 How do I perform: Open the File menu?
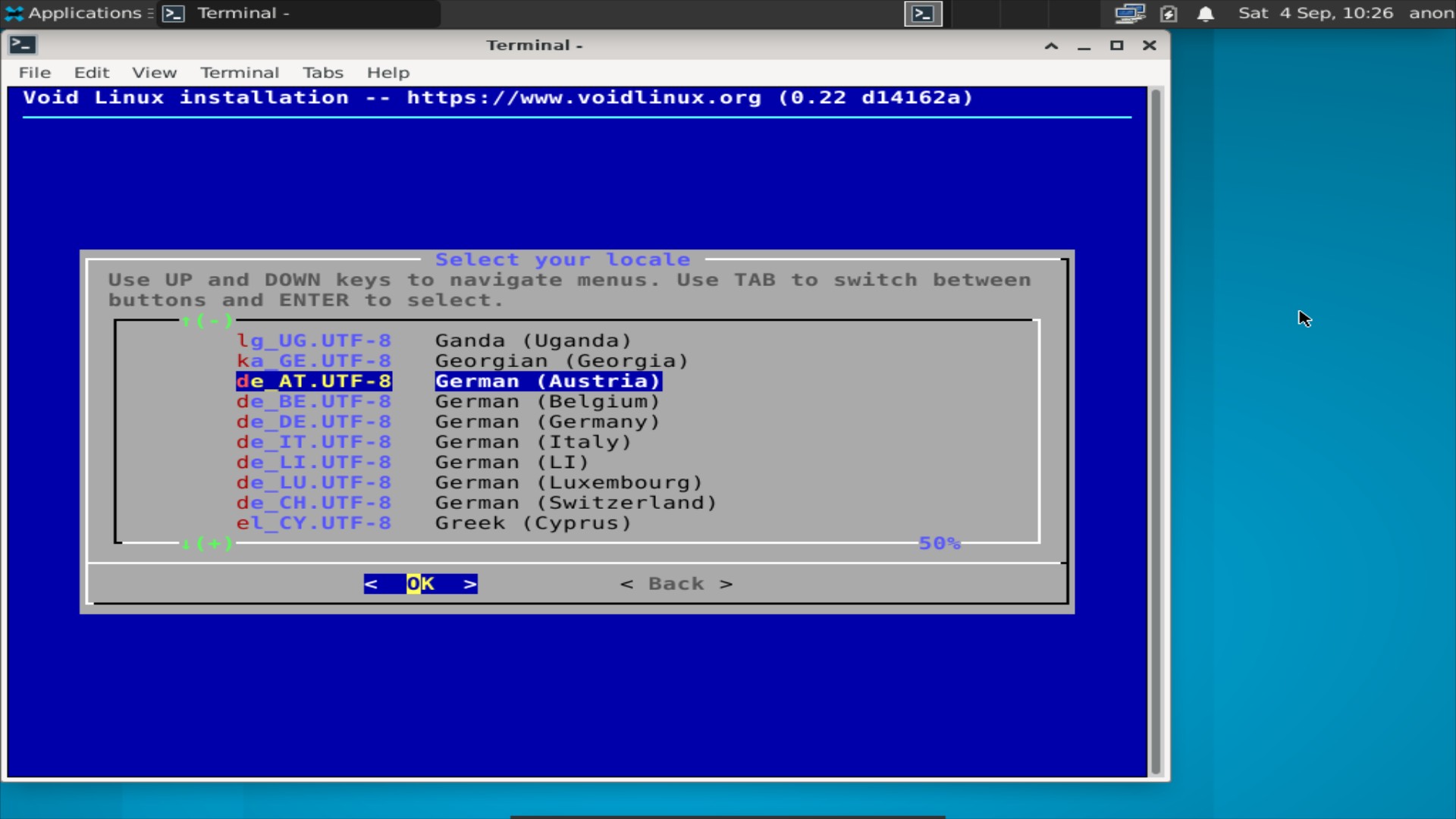click(x=34, y=73)
